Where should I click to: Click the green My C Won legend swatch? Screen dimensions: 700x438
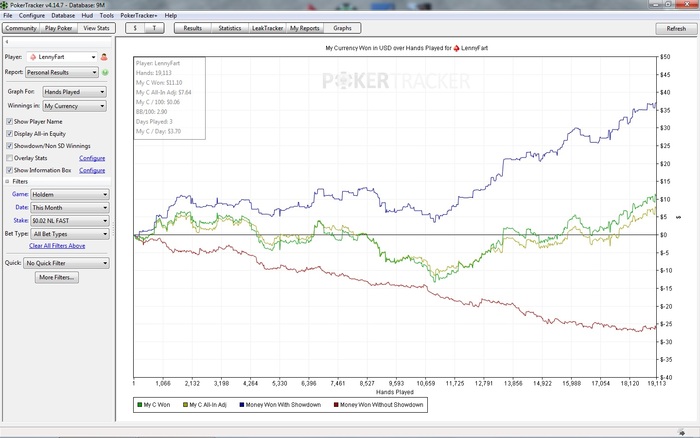(140, 405)
